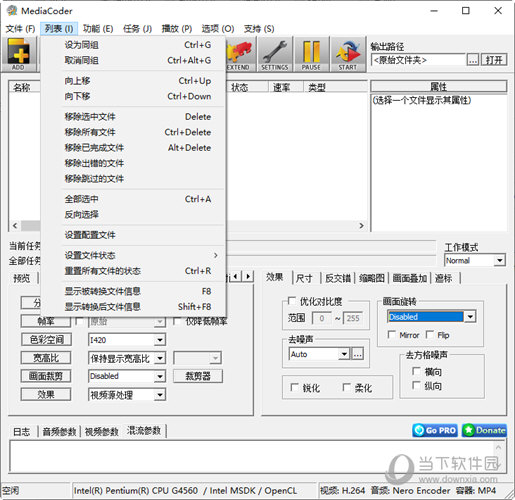Click the 画面裁剪 button
This screenshot has height=500, width=515.
tap(46, 376)
